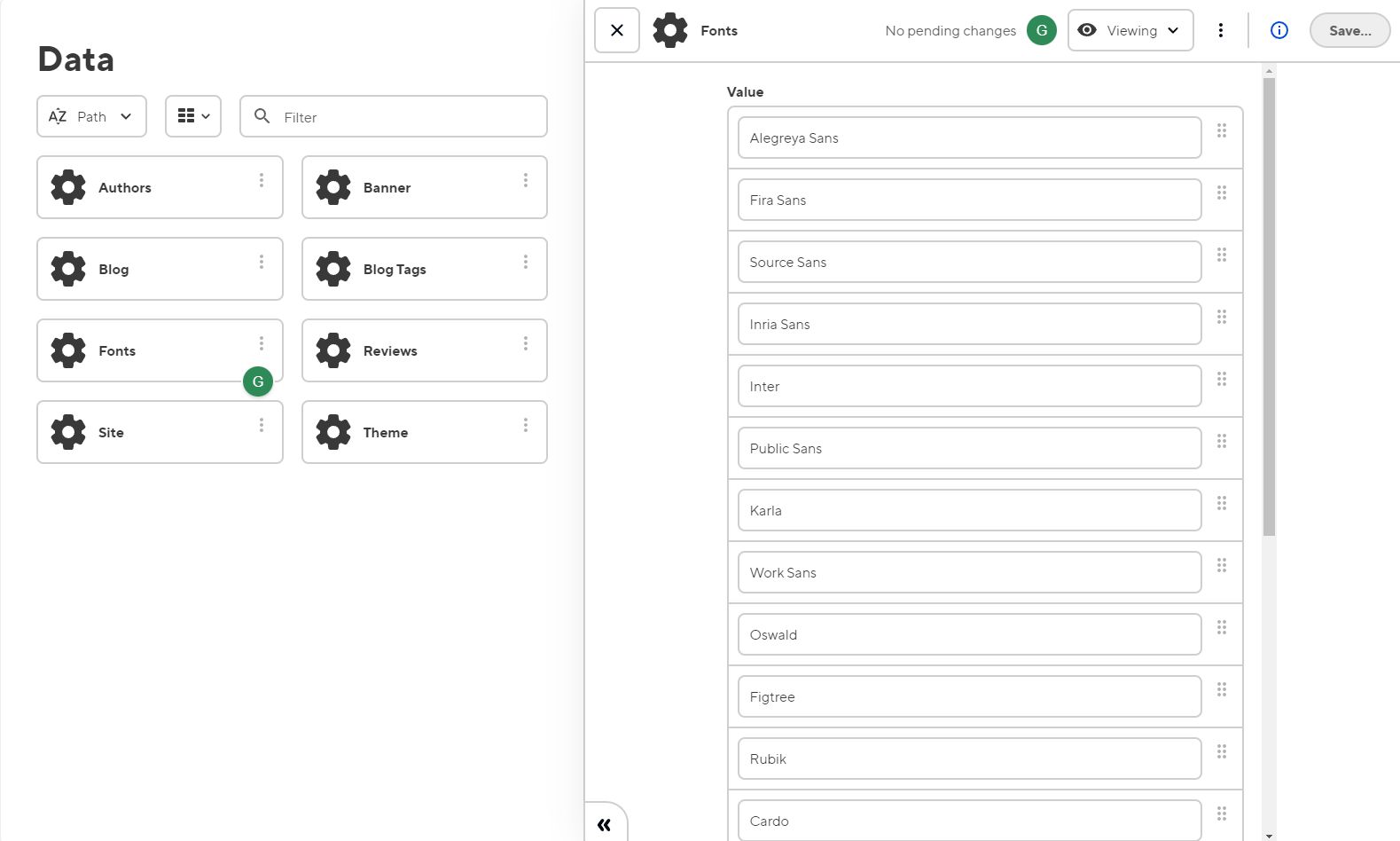1400x841 pixels.
Task: Click the info icon in header
Action: tap(1279, 30)
